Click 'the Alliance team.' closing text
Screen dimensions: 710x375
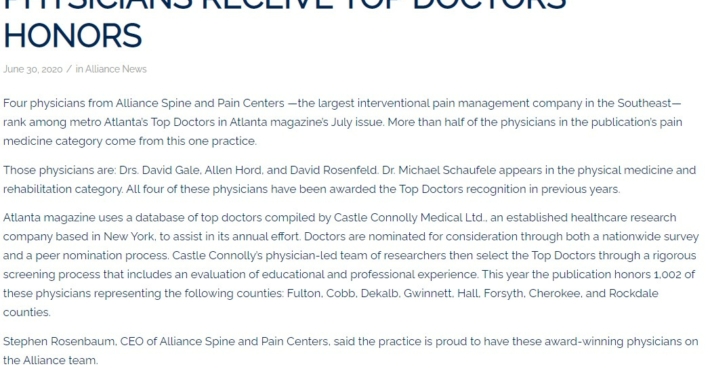pos(50,361)
